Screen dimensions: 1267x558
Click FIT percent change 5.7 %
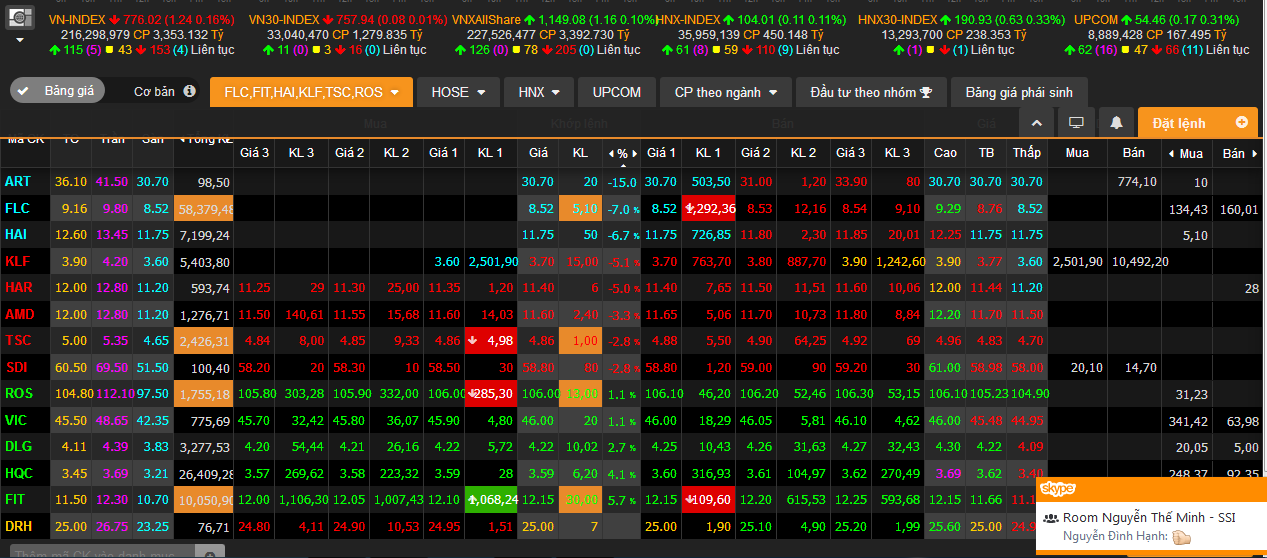pos(622,499)
